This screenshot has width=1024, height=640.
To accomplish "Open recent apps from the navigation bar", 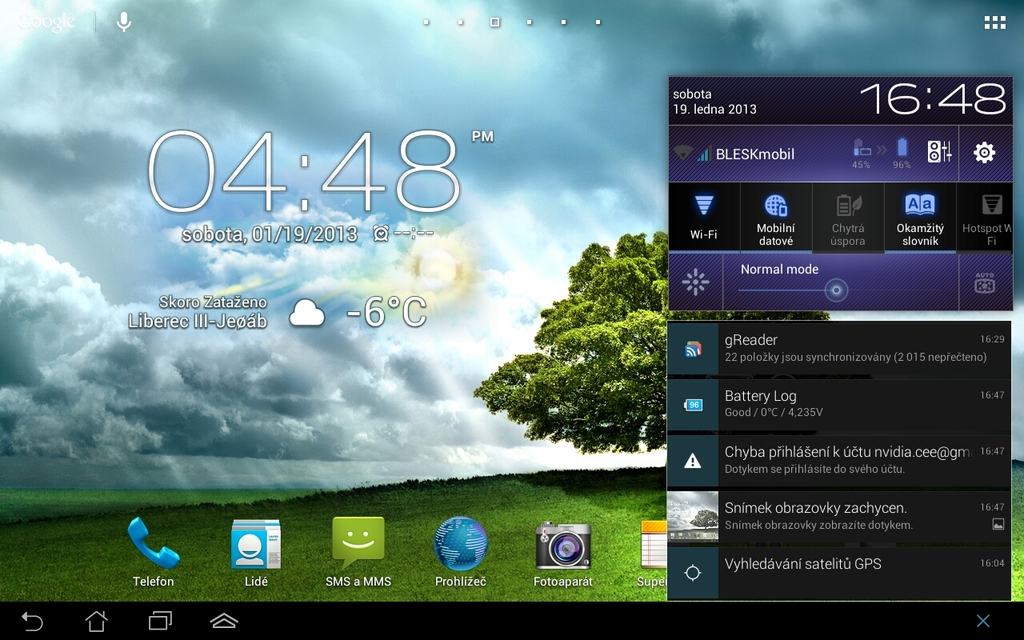I will click(x=161, y=620).
